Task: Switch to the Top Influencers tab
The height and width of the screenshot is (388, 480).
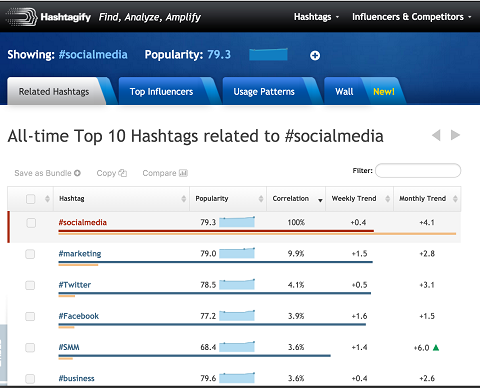Action: [161, 92]
